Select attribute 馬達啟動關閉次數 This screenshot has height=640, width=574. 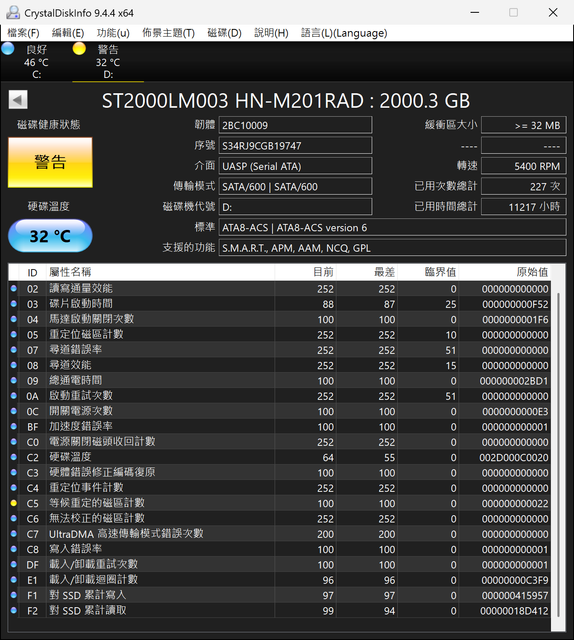[91, 319]
